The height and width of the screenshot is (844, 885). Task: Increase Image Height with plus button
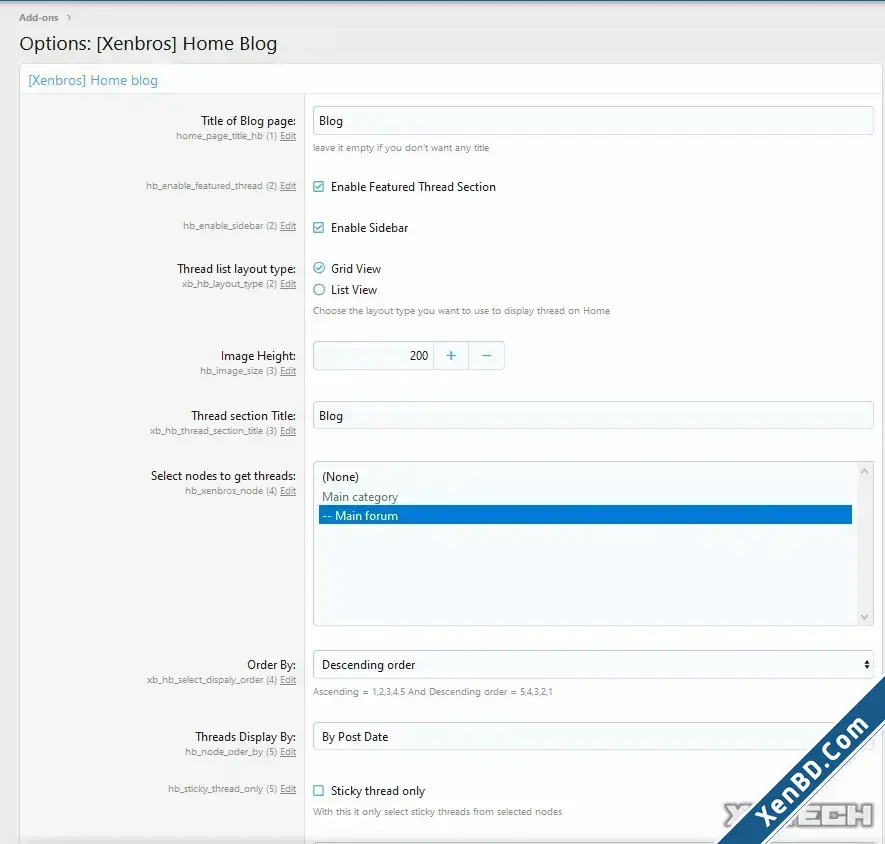pyautogui.click(x=451, y=356)
